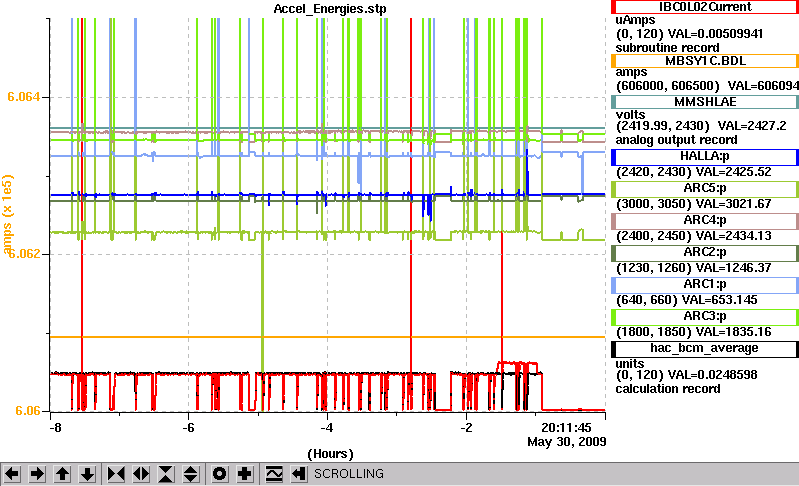Click the 20:11:45 timestamp
Viewport: 799px width, 486px height.
point(566,427)
